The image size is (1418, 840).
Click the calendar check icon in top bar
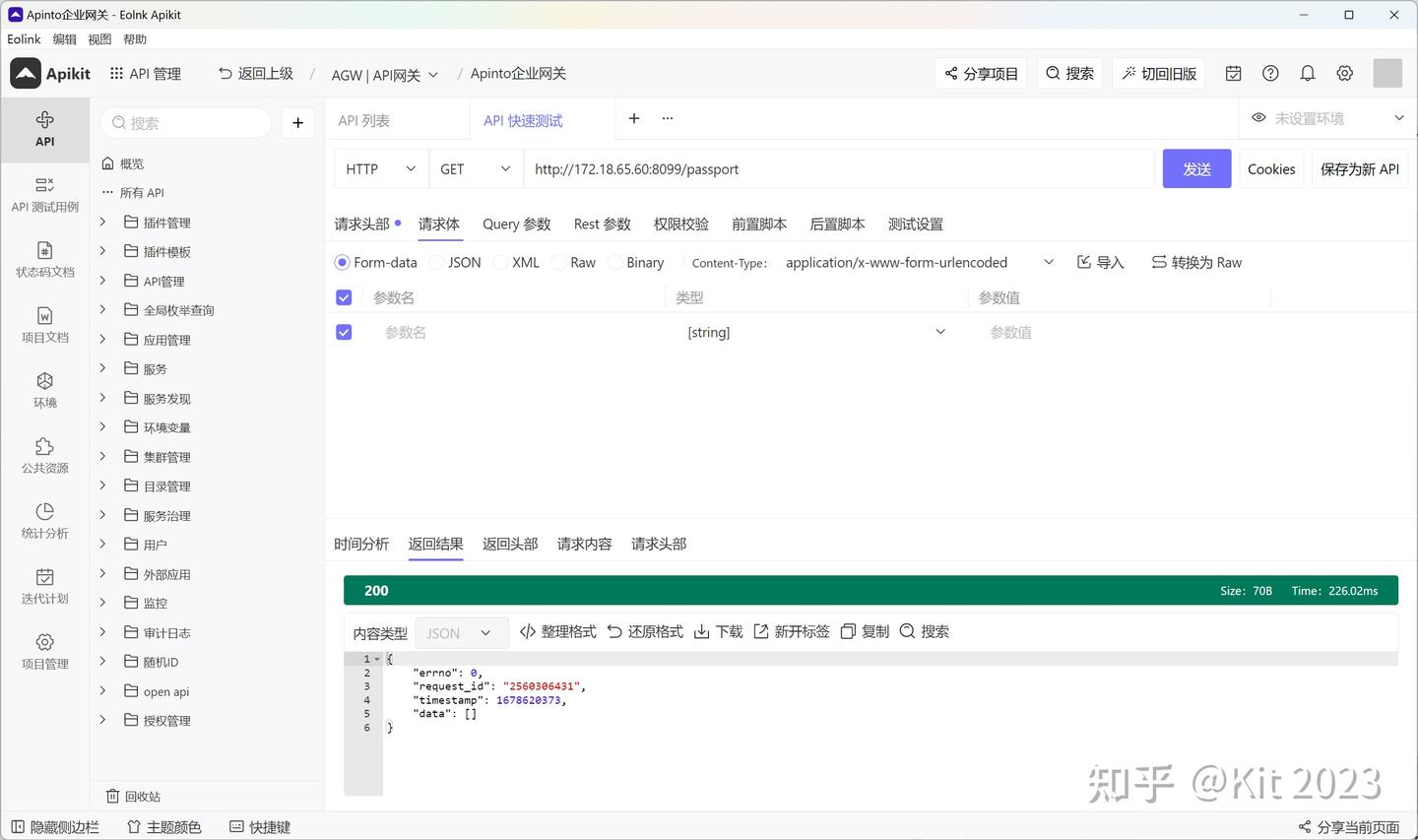coord(1233,73)
